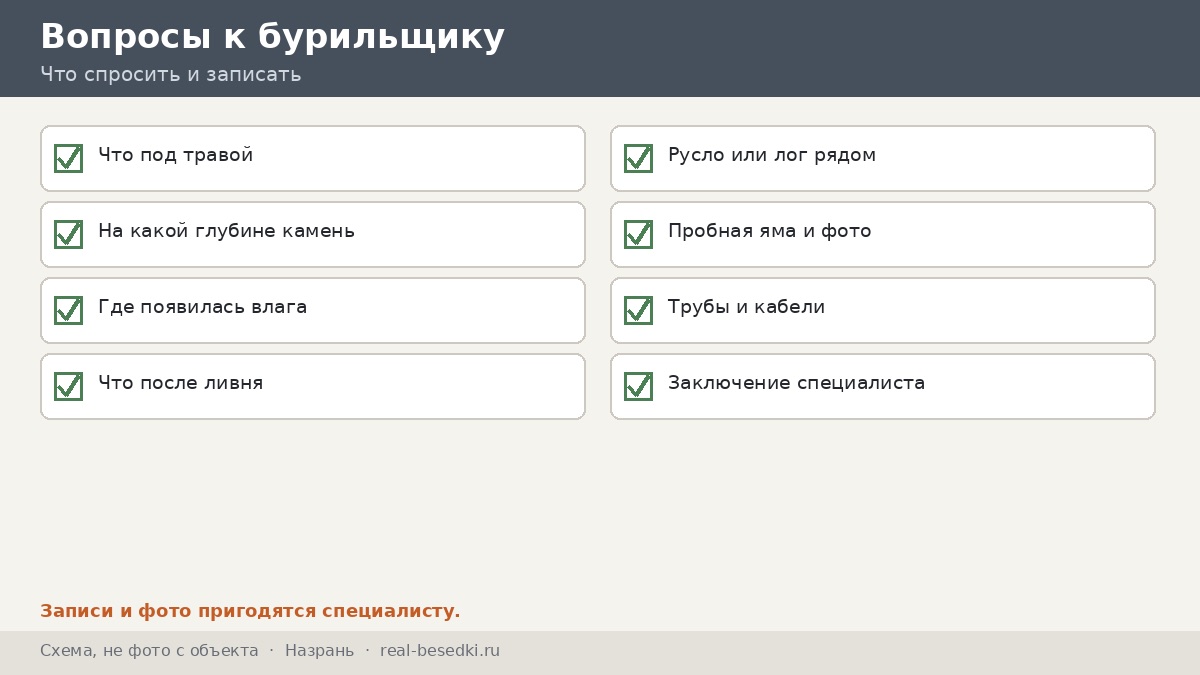
Task: Uncheck the "На какой глубине камень" checkbox
Action: point(68,234)
